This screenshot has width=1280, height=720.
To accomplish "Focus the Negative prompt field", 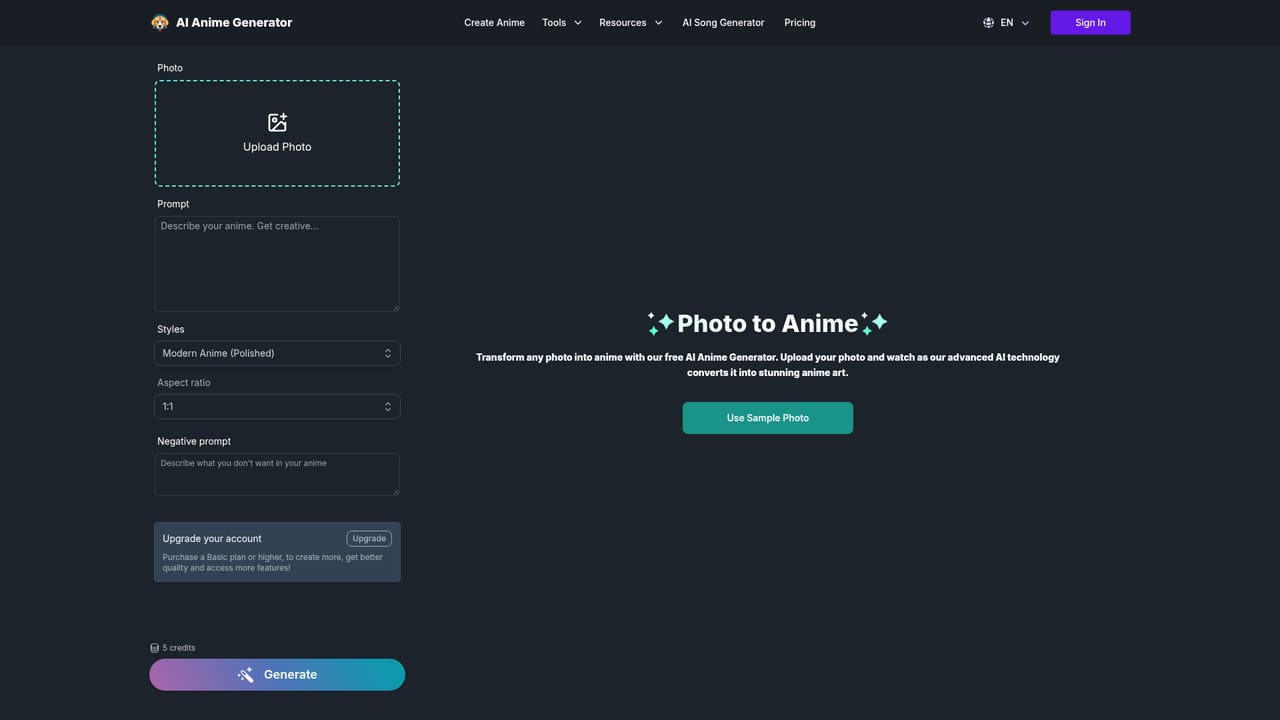I will pyautogui.click(x=277, y=474).
